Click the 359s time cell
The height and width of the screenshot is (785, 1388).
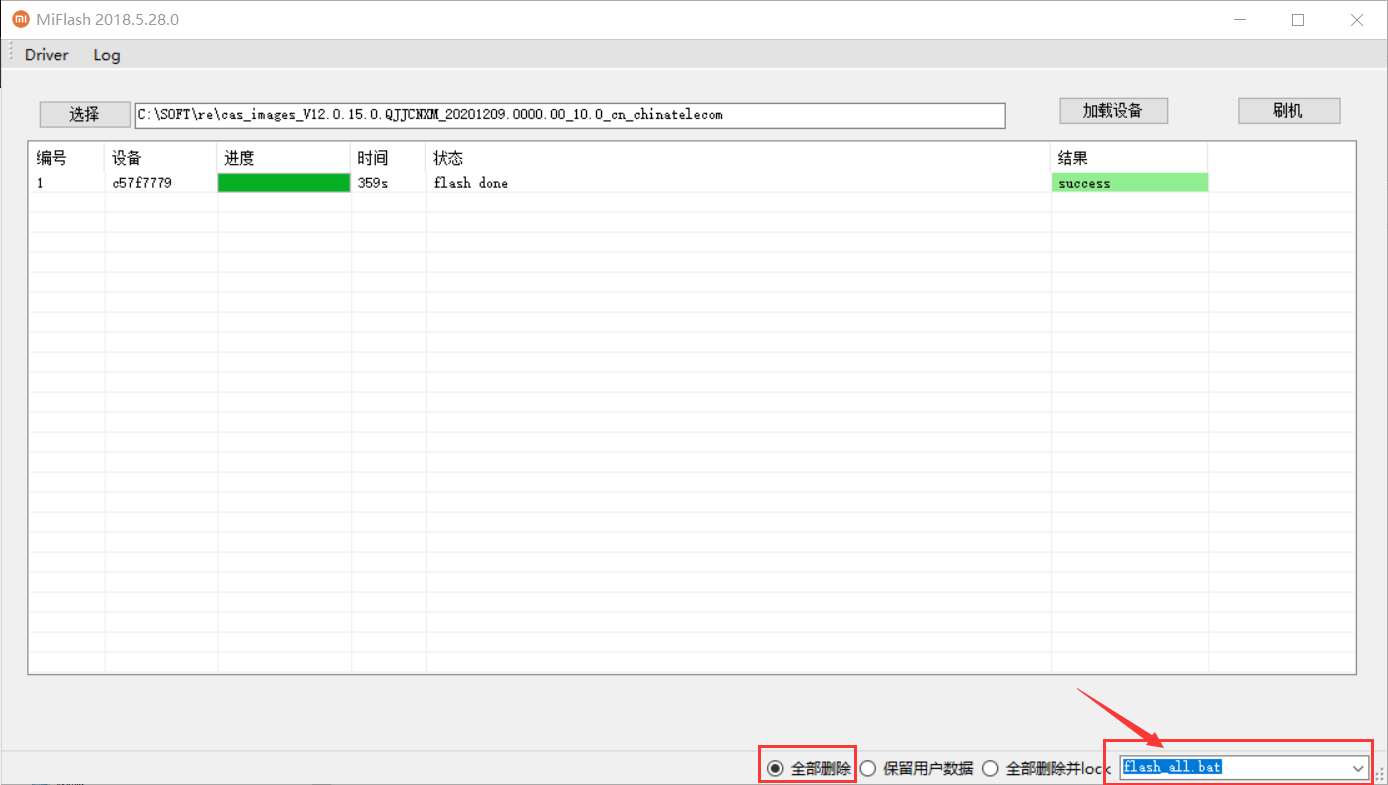tap(373, 183)
